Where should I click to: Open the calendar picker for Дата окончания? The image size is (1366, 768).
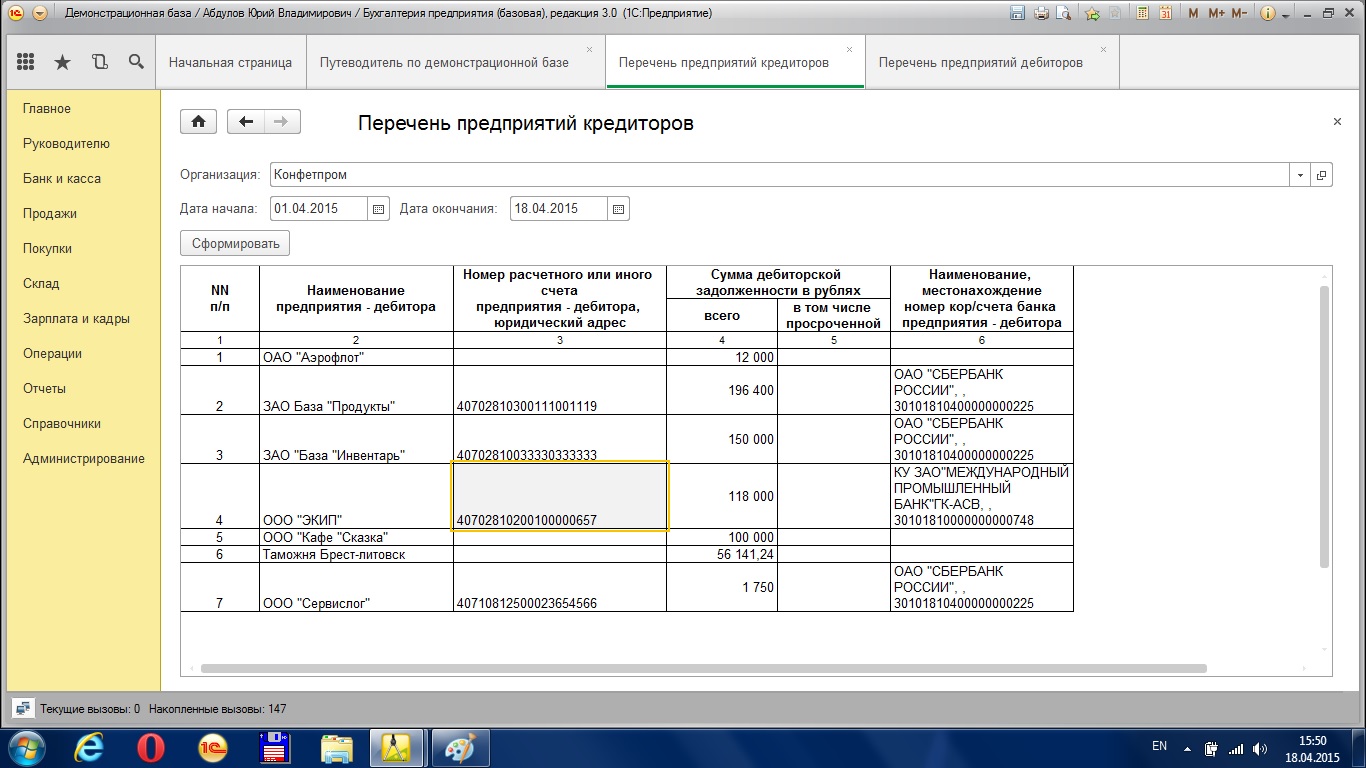tap(618, 209)
